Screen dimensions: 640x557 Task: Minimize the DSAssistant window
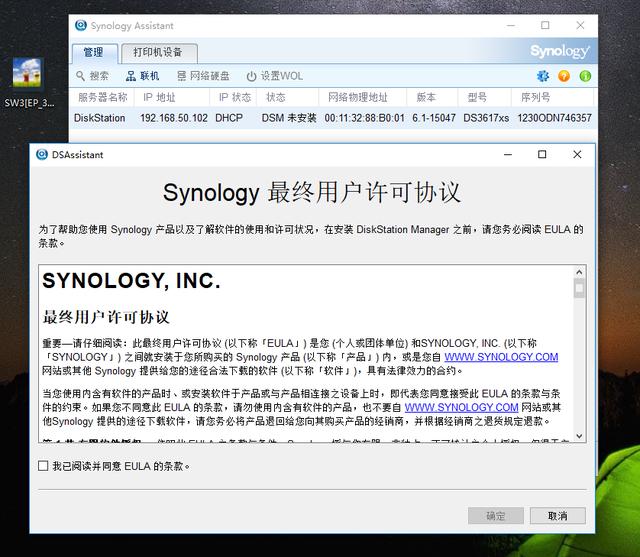[508, 155]
